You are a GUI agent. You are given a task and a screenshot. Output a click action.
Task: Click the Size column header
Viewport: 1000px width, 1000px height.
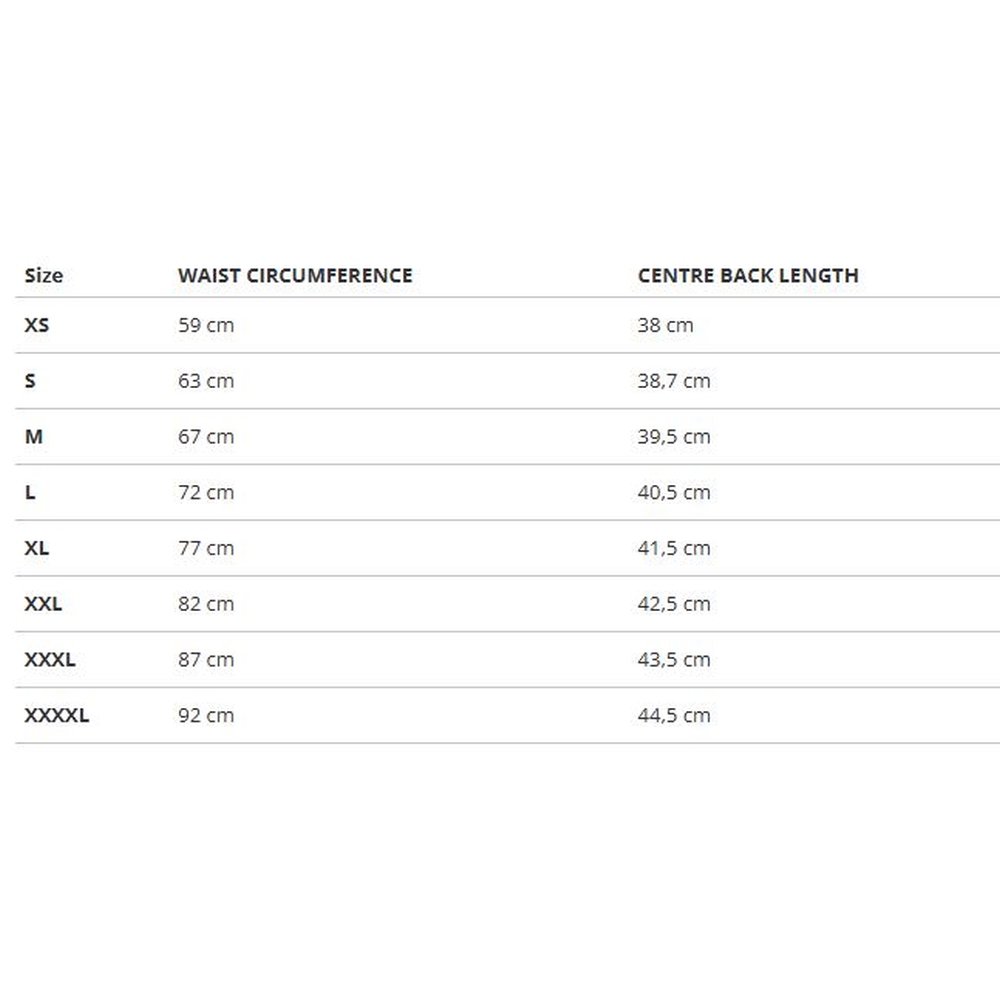pos(43,276)
